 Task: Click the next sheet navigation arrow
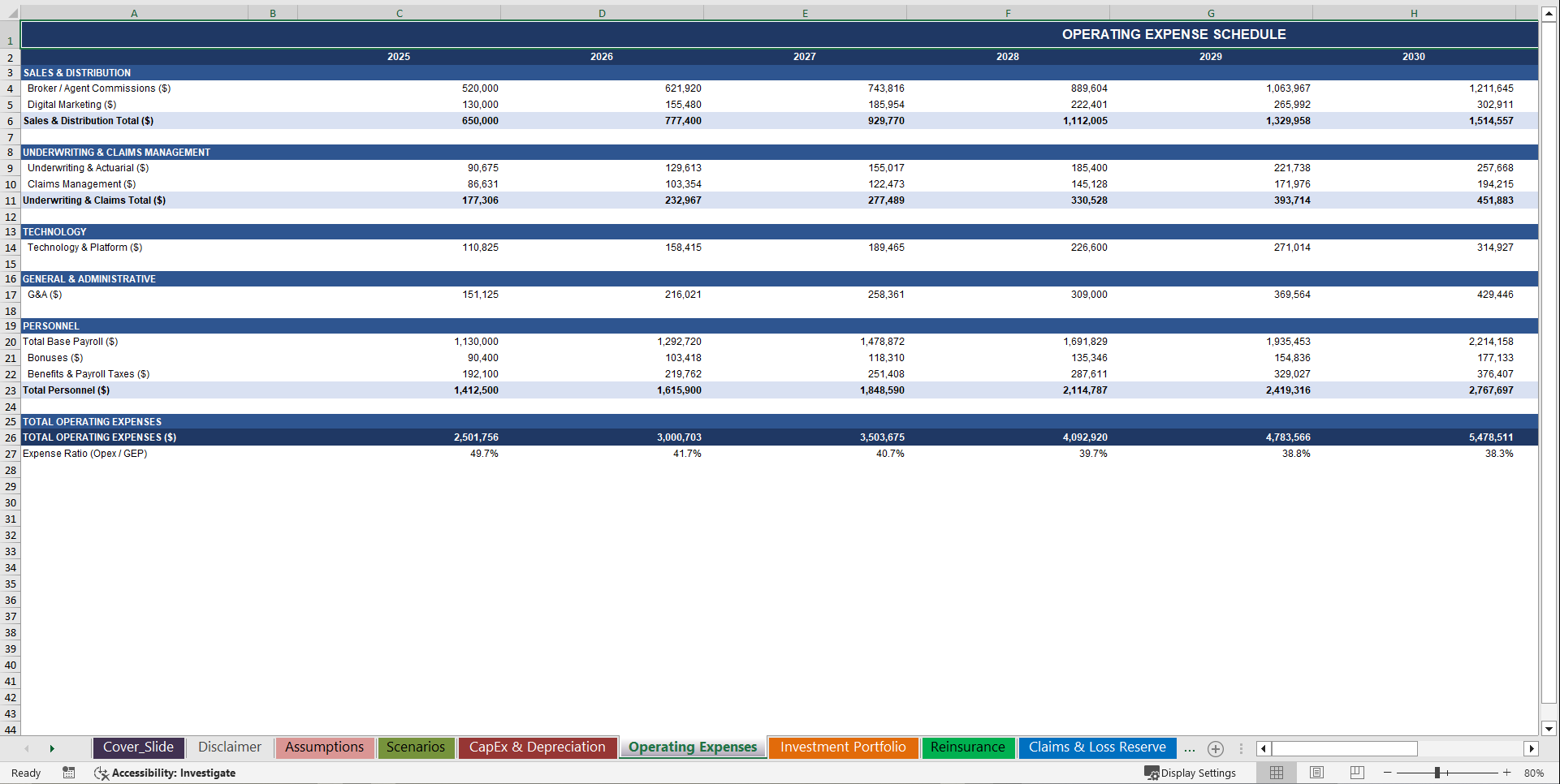52,747
